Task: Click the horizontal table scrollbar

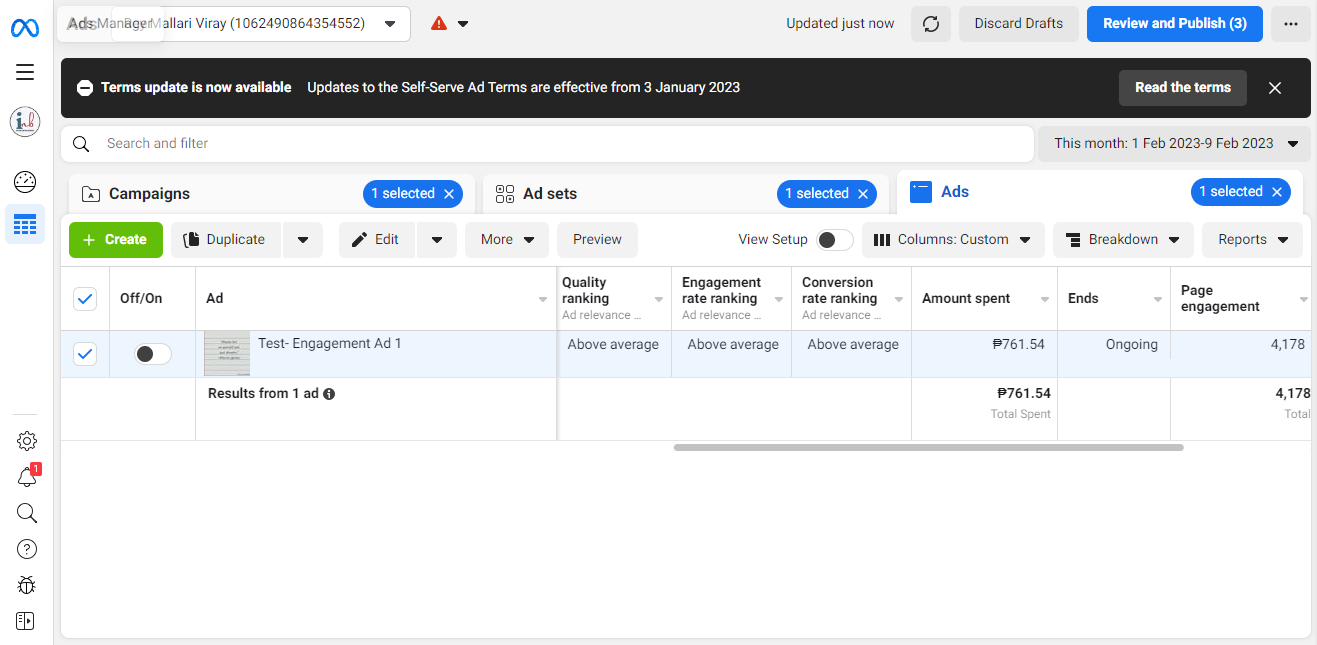Action: click(928, 447)
